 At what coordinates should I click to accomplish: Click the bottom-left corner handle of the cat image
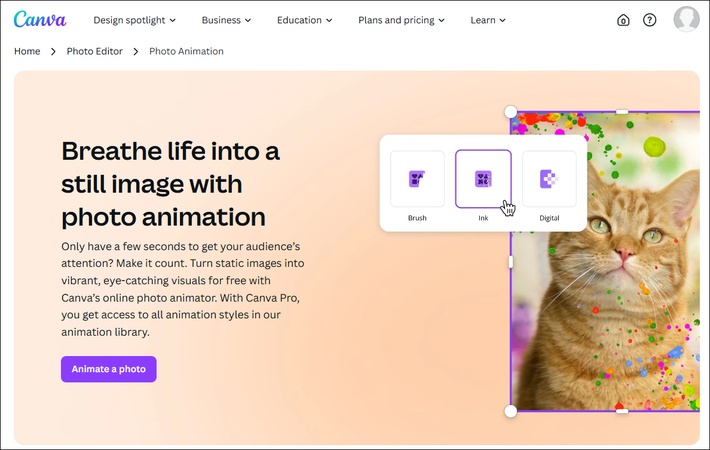pos(511,411)
